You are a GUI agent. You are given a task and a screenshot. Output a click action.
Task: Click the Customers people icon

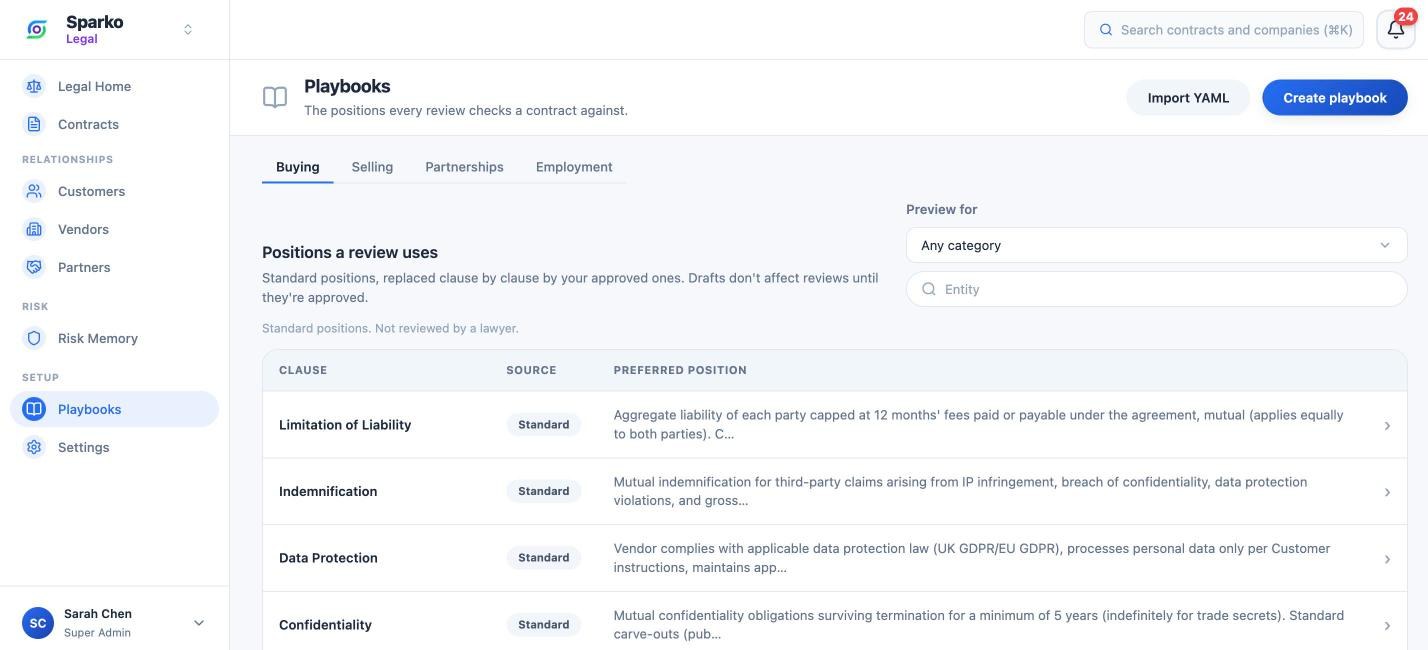34,191
